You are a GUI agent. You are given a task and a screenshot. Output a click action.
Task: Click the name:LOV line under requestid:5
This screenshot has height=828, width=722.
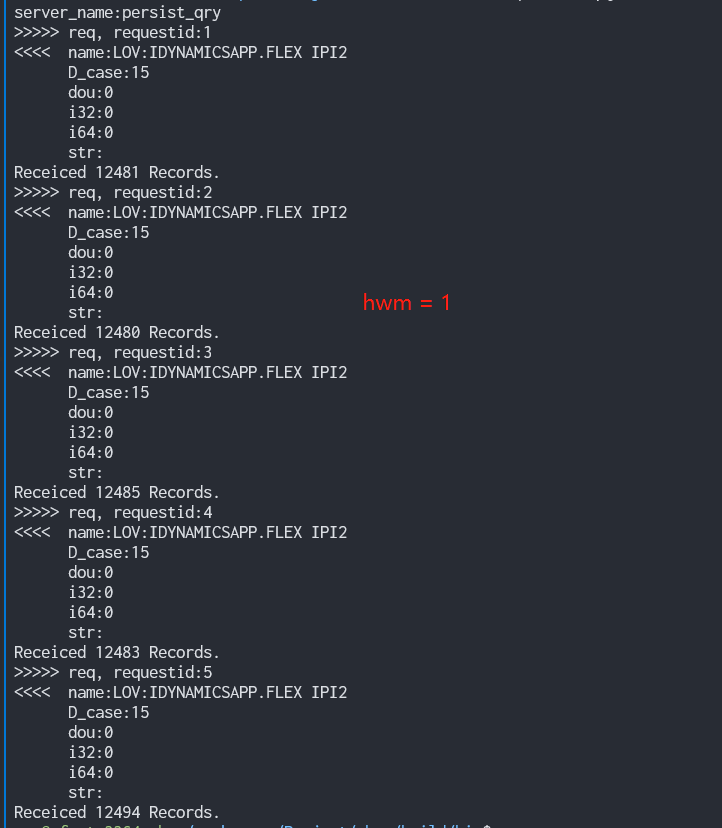[207, 692]
